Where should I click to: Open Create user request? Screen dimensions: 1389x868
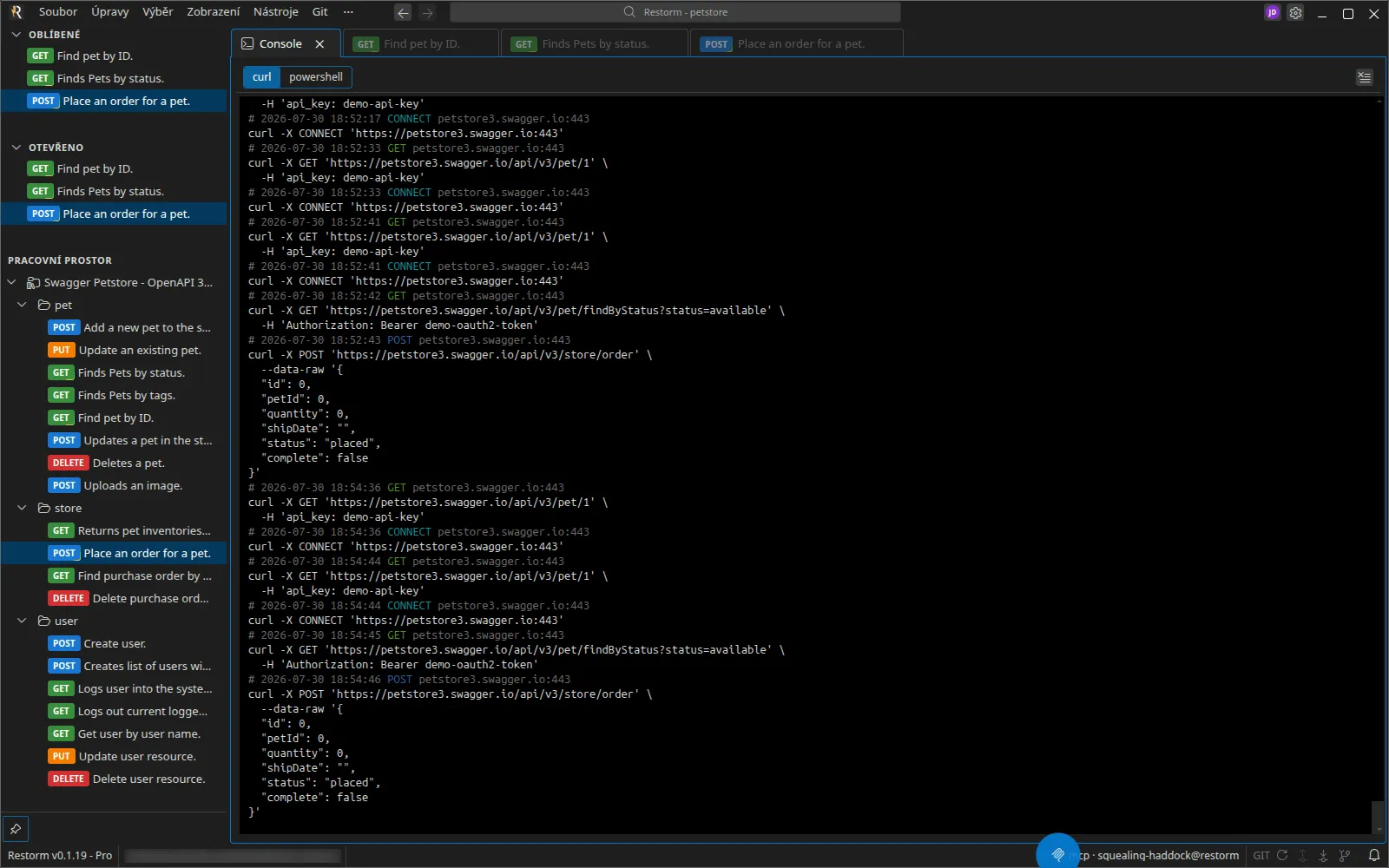pyautogui.click(x=114, y=644)
